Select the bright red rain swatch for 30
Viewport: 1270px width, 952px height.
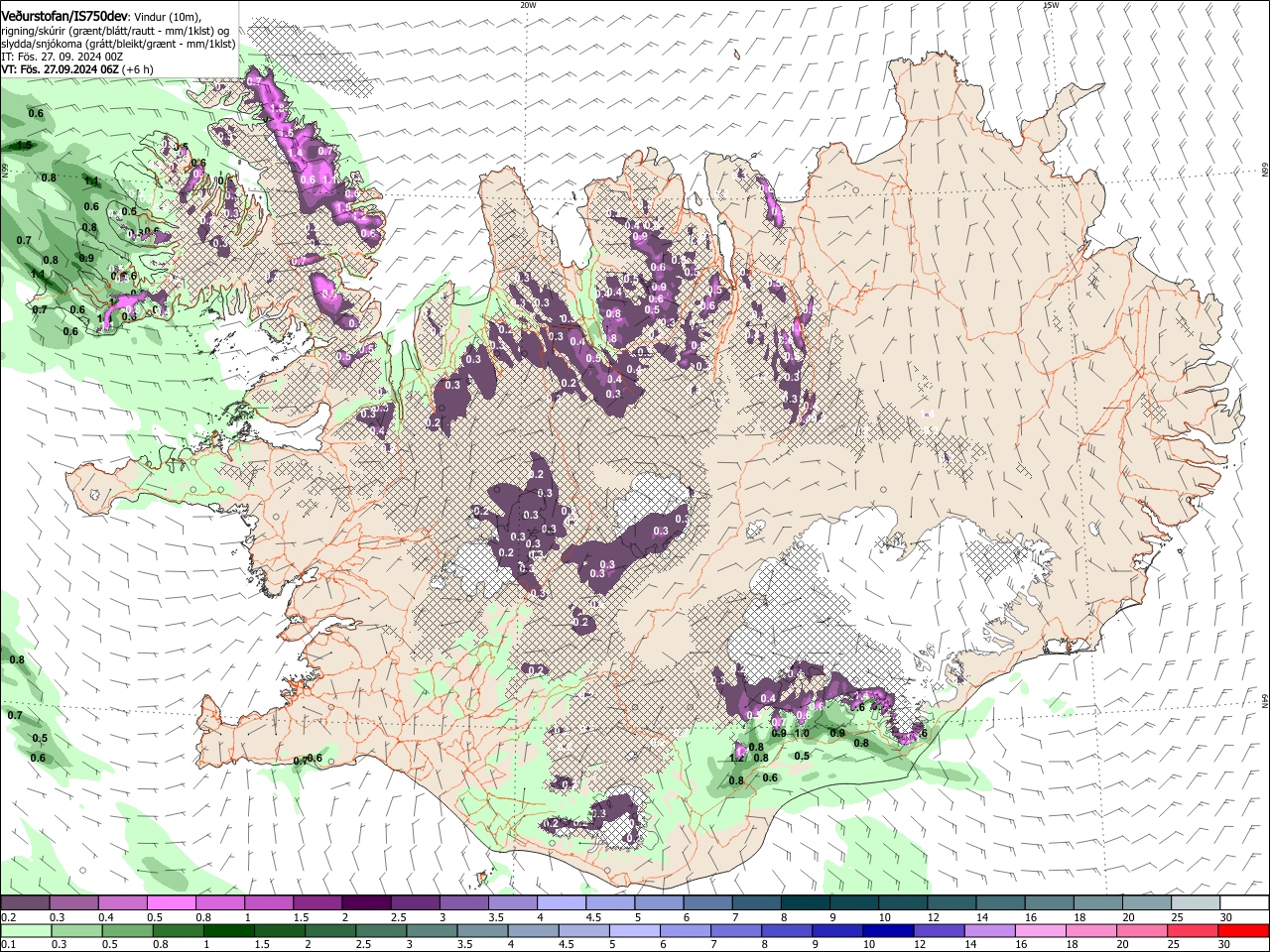click(1243, 931)
